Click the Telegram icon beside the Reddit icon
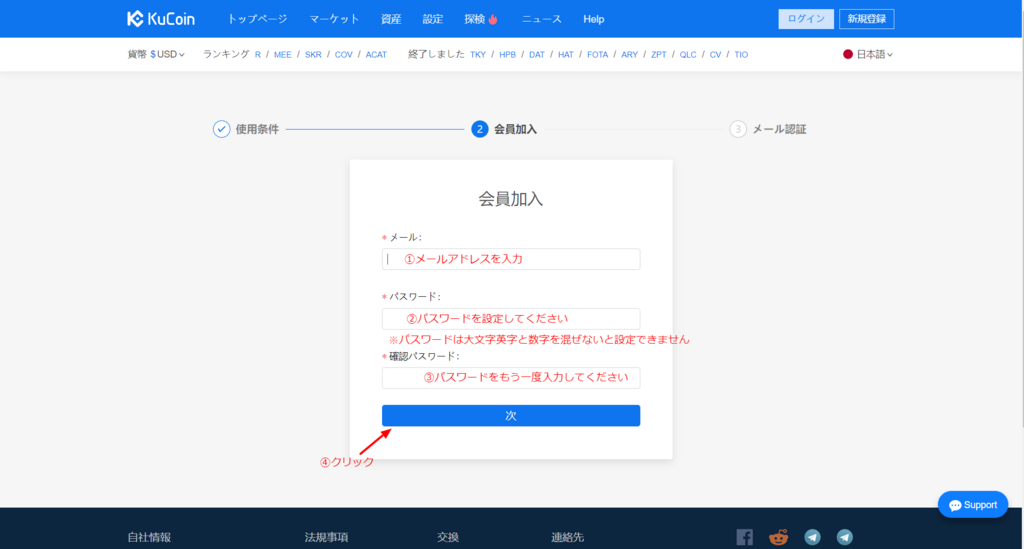Image resolution: width=1024 pixels, height=549 pixels. (812, 537)
